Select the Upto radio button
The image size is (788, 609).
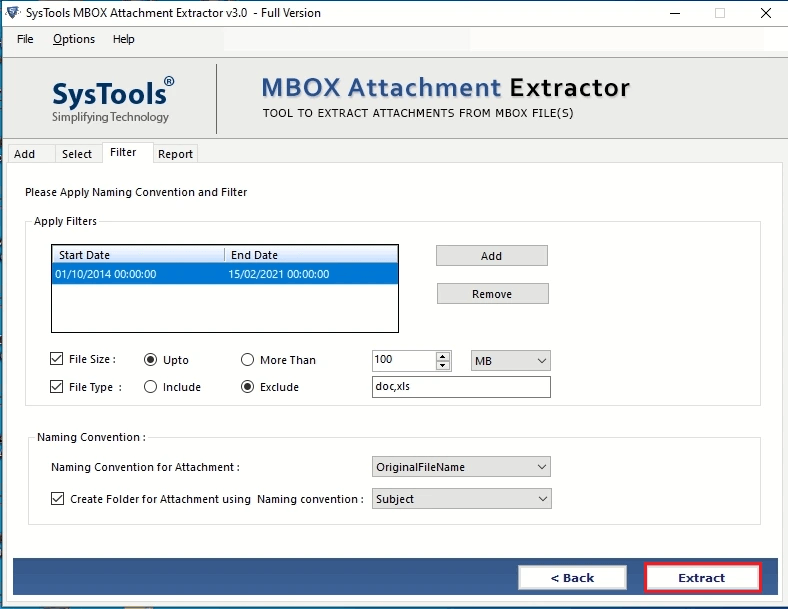[x=150, y=360]
